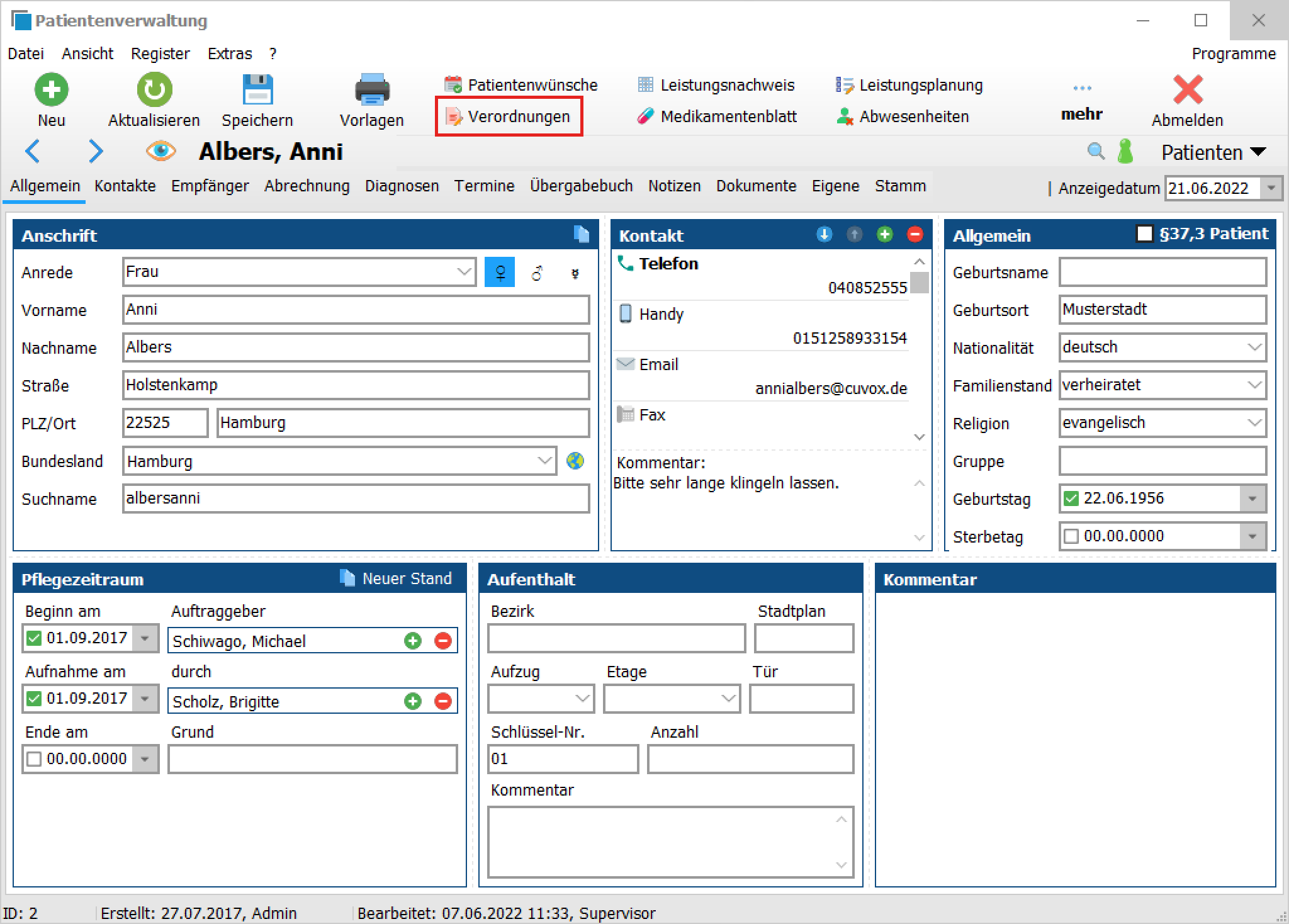Screen dimensions: 1289x924
Task: Open the Programme menu
Action: (1234, 54)
